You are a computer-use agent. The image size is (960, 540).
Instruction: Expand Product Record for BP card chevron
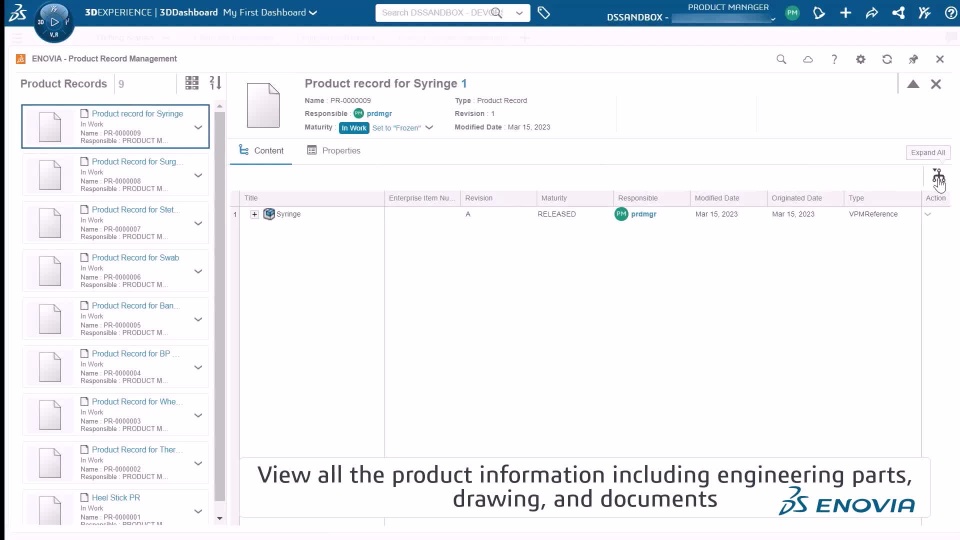click(x=198, y=367)
